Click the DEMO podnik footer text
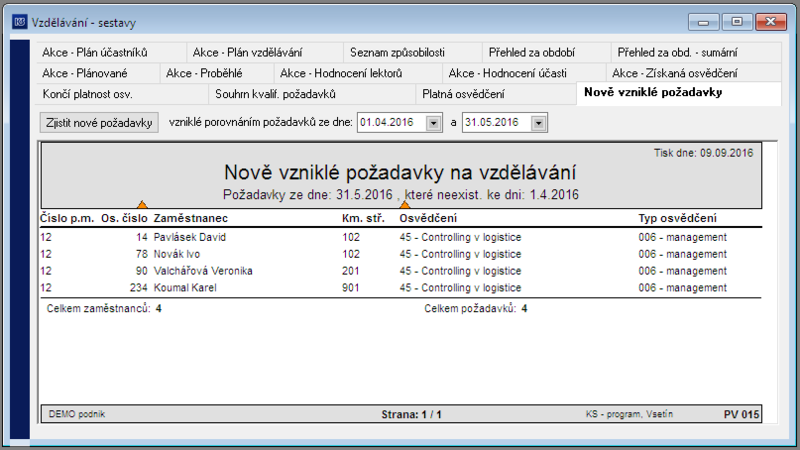 point(77,414)
